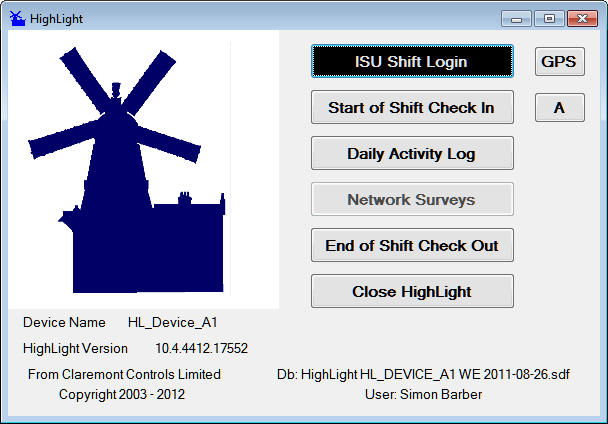Open the ISU Shift Login screen
This screenshot has width=608, height=424.
coord(412,61)
